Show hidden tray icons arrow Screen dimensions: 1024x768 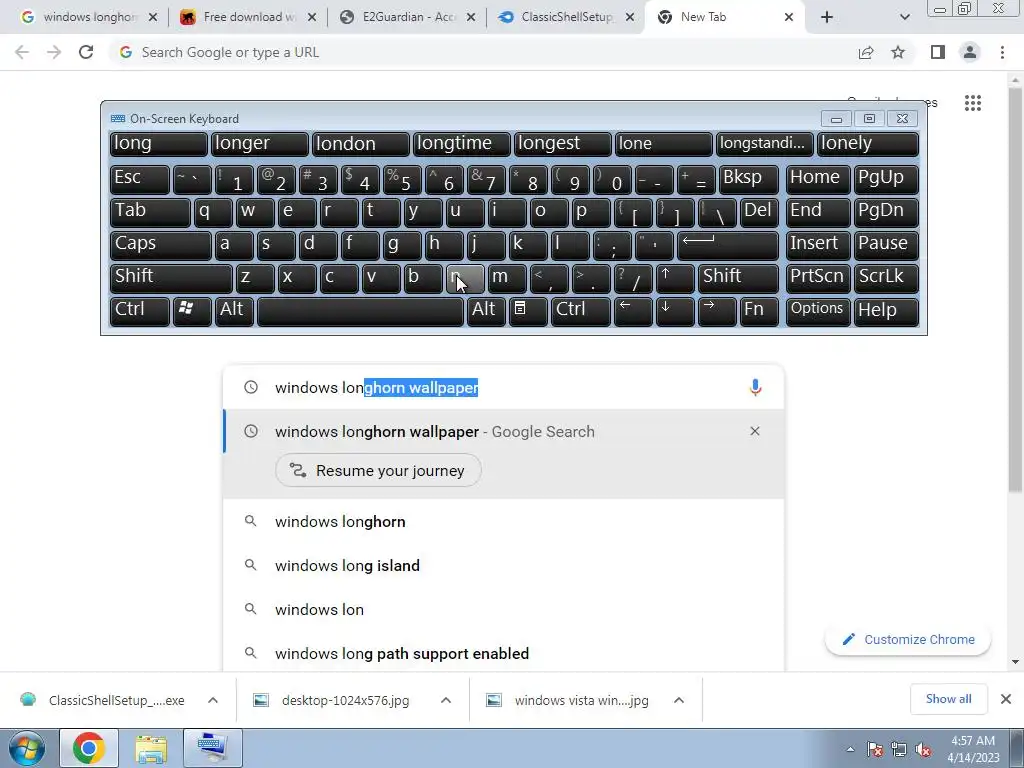(x=850, y=749)
